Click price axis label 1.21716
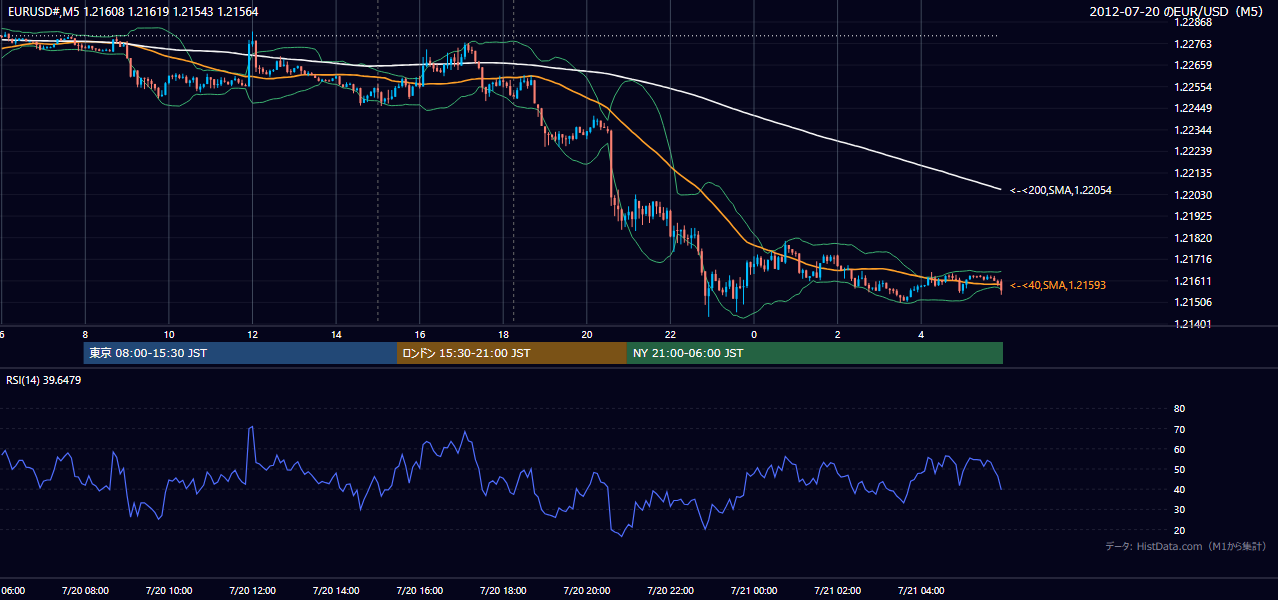Screen dimensions: 1278x600 [1193, 259]
